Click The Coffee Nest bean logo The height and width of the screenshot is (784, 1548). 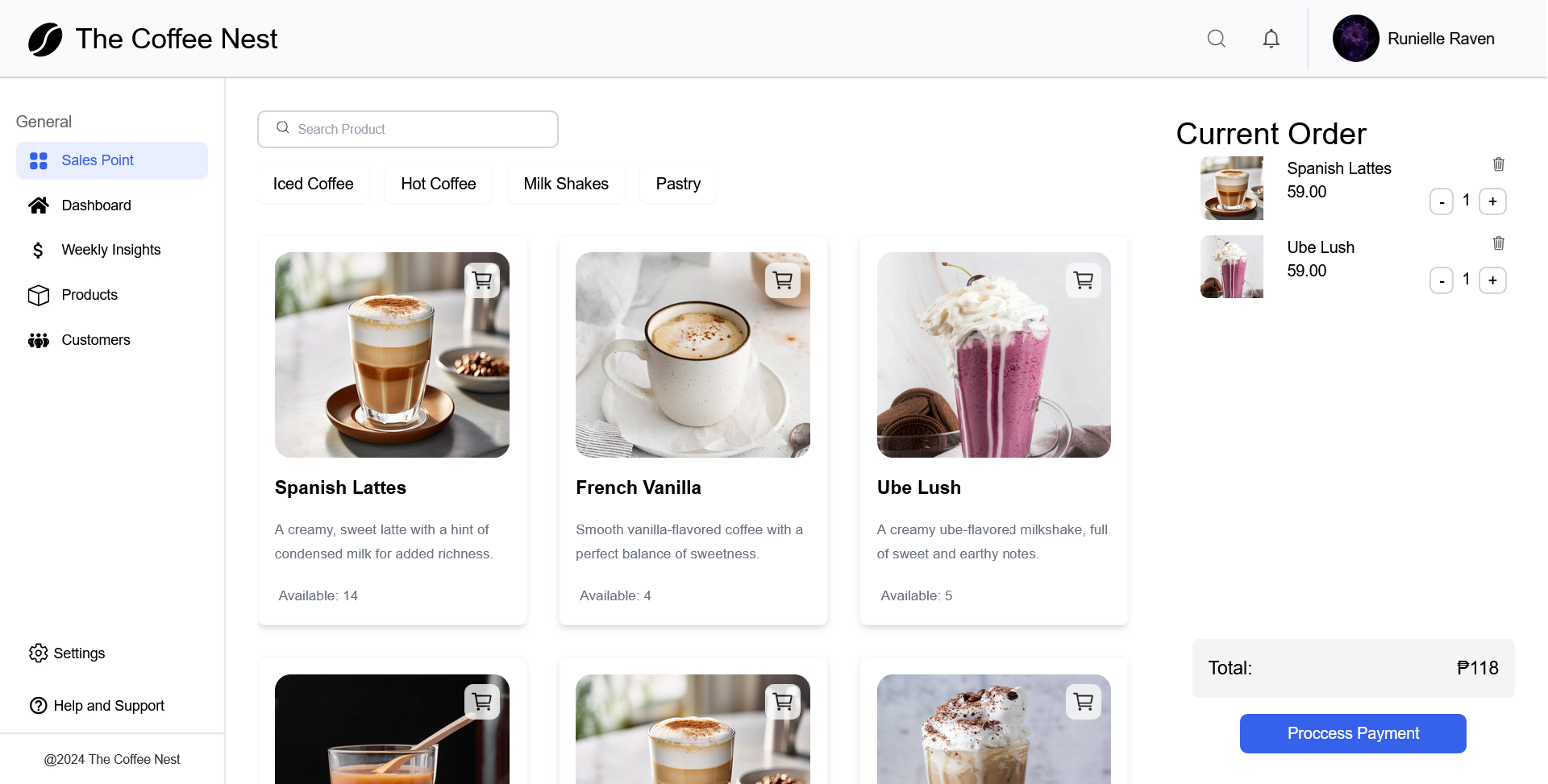click(x=45, y=39)
